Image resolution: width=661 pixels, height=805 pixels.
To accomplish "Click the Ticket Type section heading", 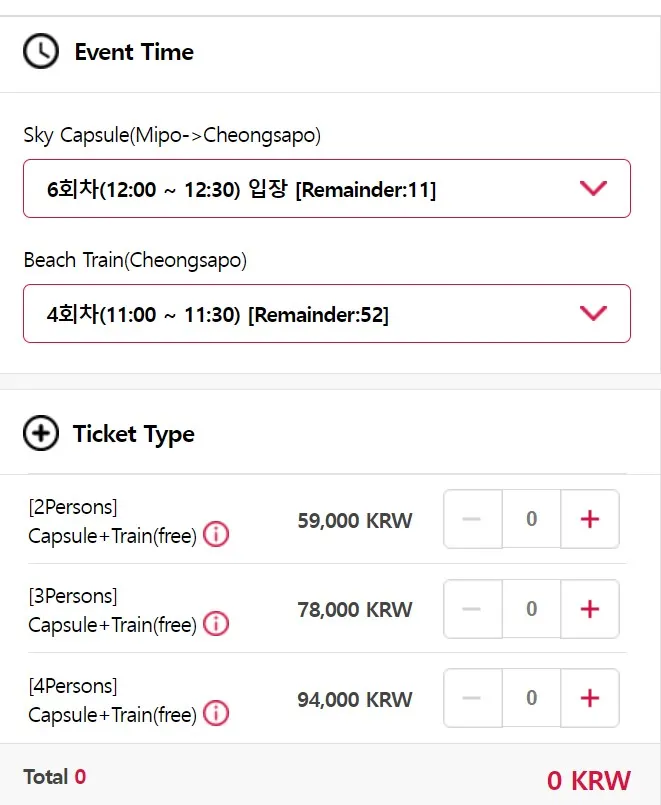I will (x=133, y=434).
